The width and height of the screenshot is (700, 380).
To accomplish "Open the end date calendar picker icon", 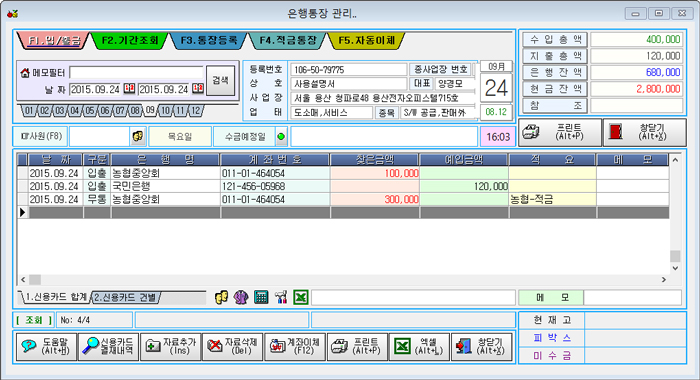I will 198,88.
